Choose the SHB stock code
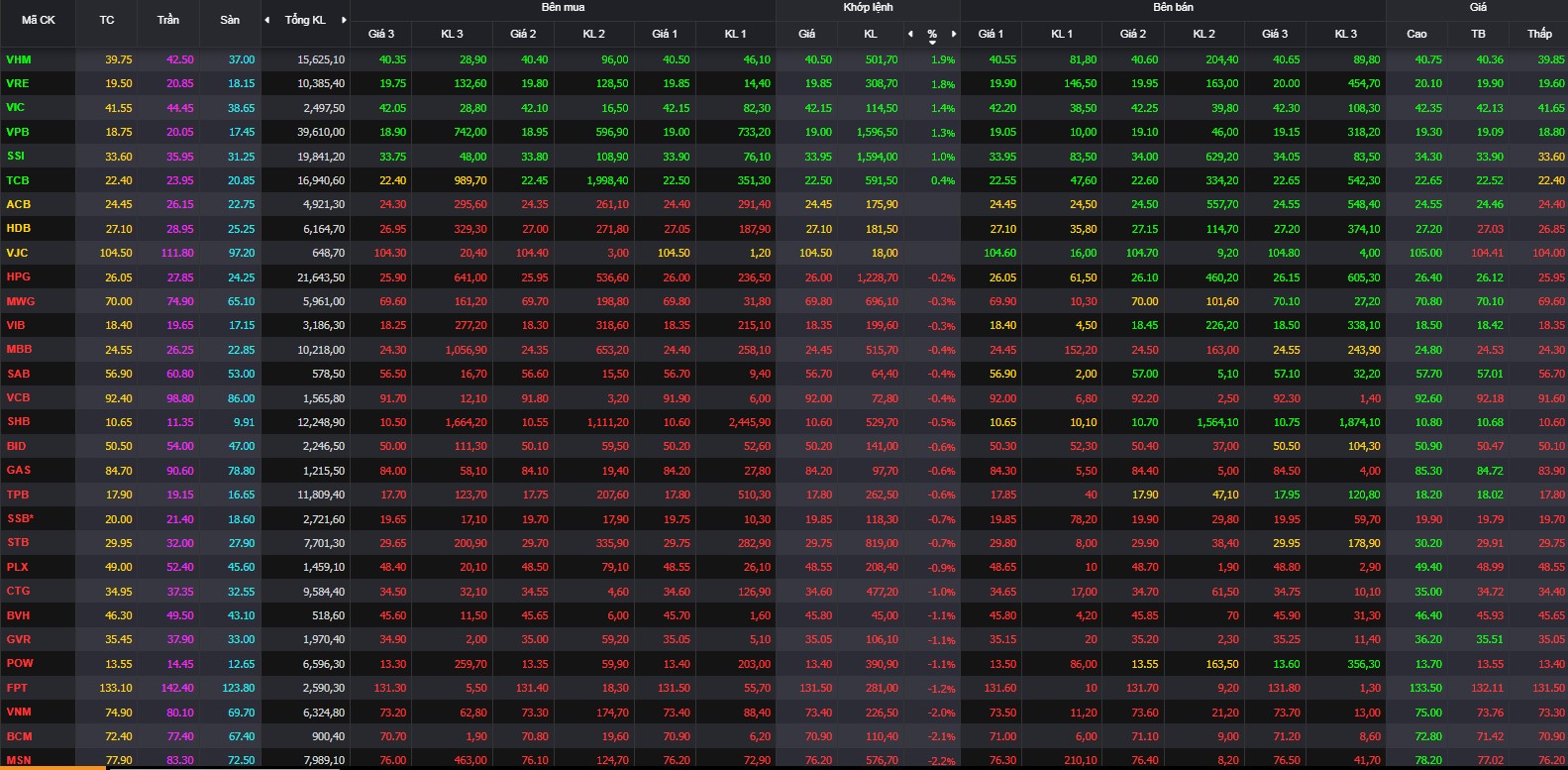The height and width of the screenshot is (770, 1568). tap(18, 421)
